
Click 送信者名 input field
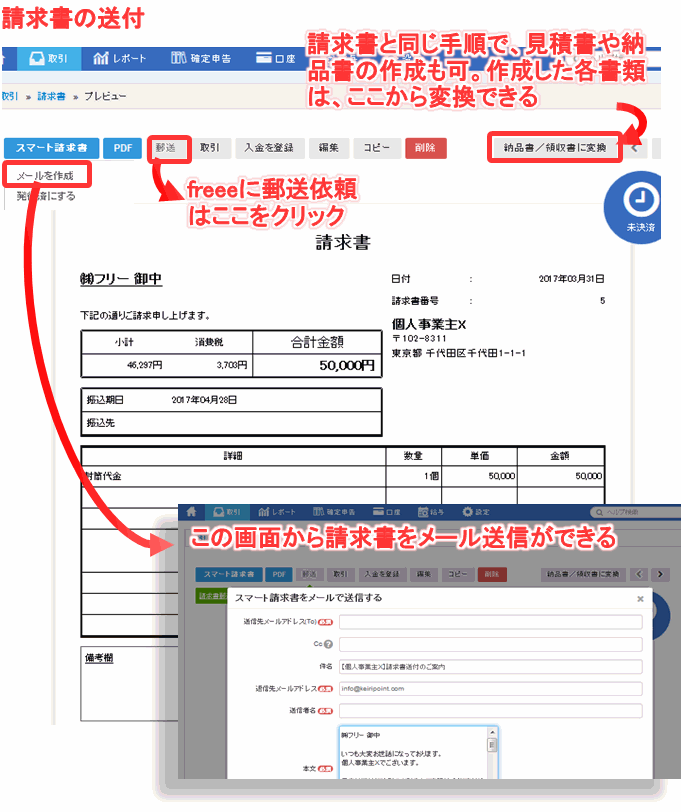click(x=490, y=710)
